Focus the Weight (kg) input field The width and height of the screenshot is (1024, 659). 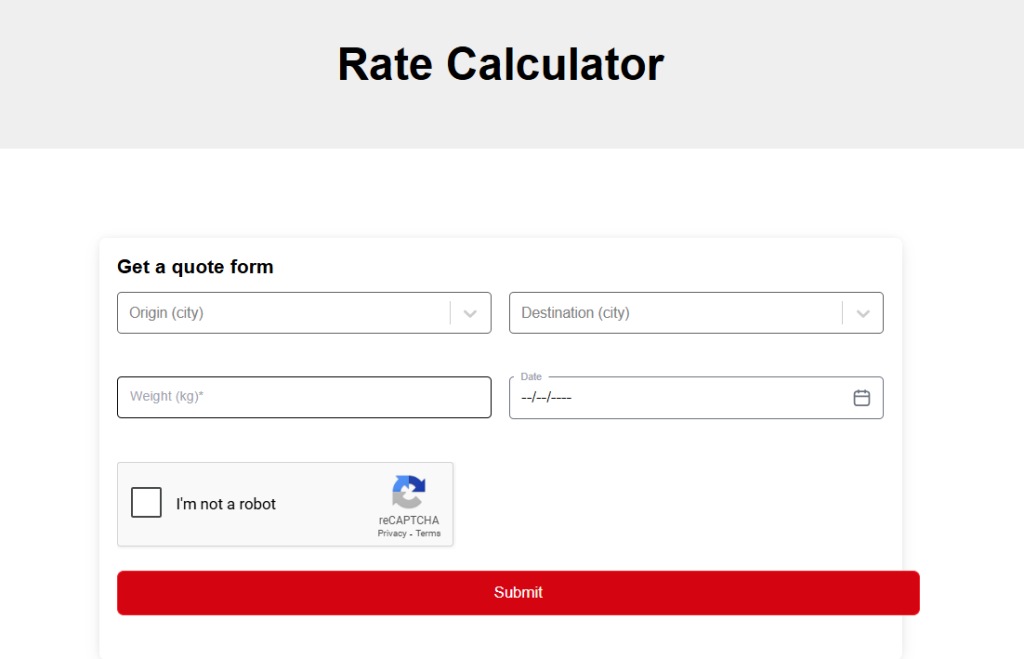pyautogui.click(x=304, y=397)
